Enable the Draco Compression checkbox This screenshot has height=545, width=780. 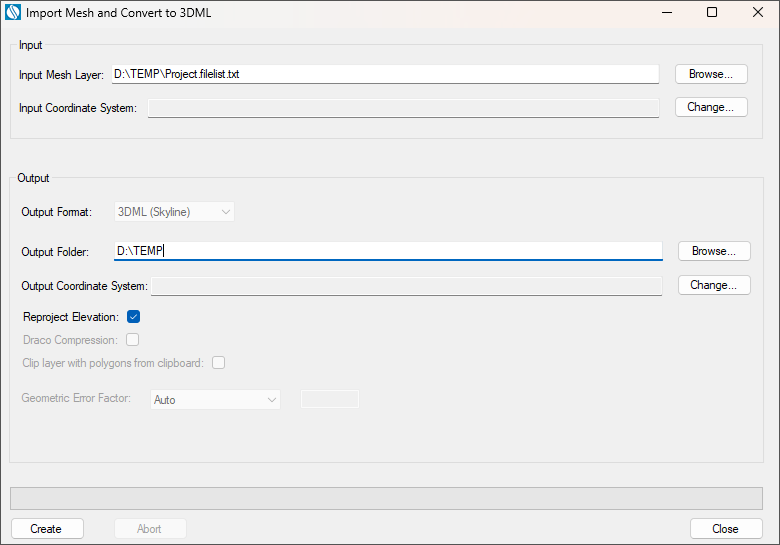point(133,340)
